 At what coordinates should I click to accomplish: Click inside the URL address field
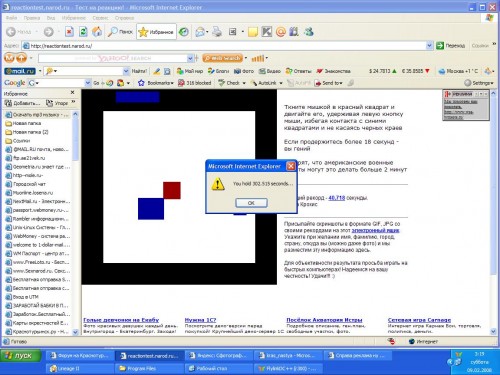(224, 46)
